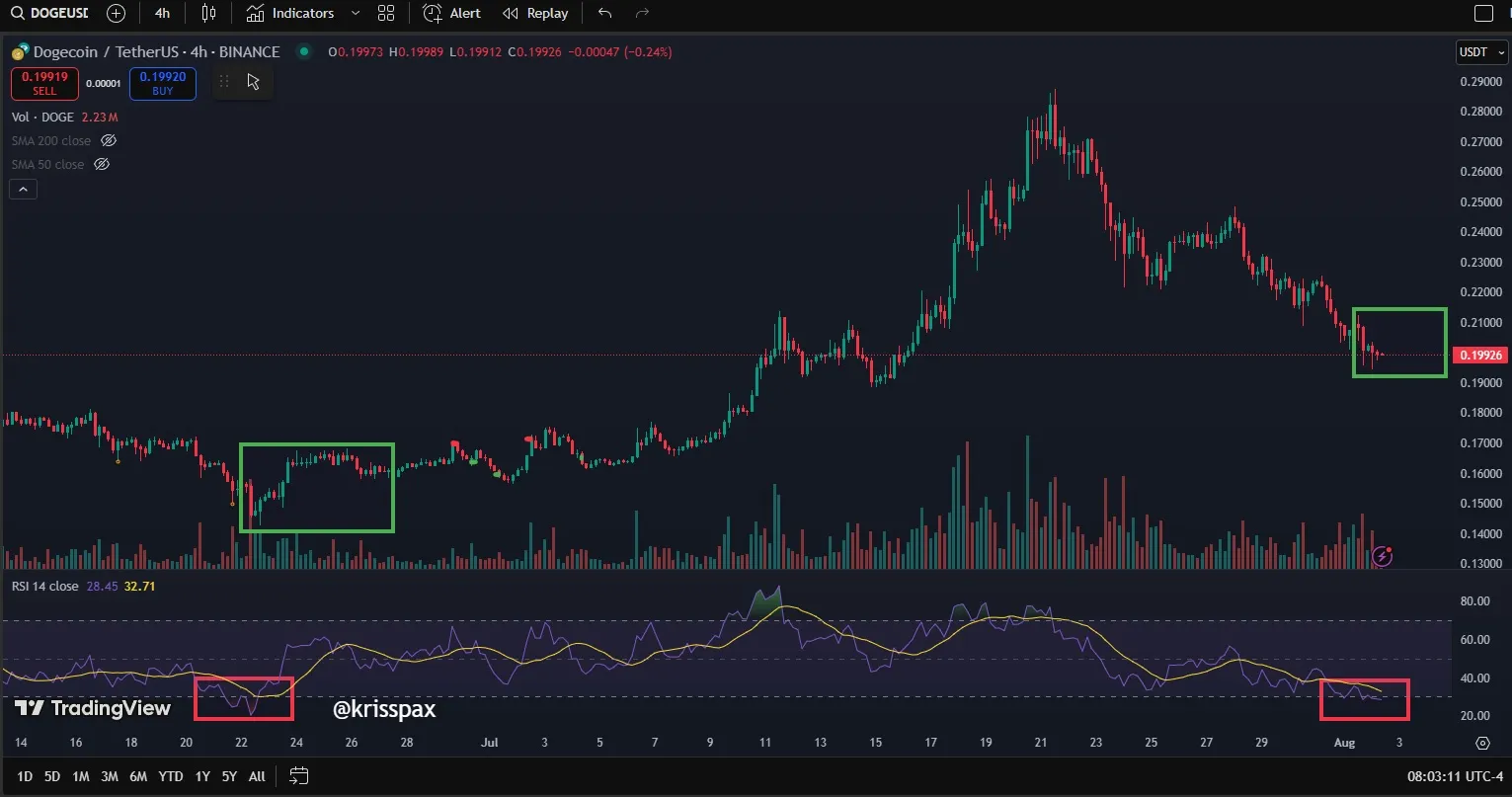Toggle the layout square icon at top right
This screenshot has width=1512, height=797.
[1483, 13]
